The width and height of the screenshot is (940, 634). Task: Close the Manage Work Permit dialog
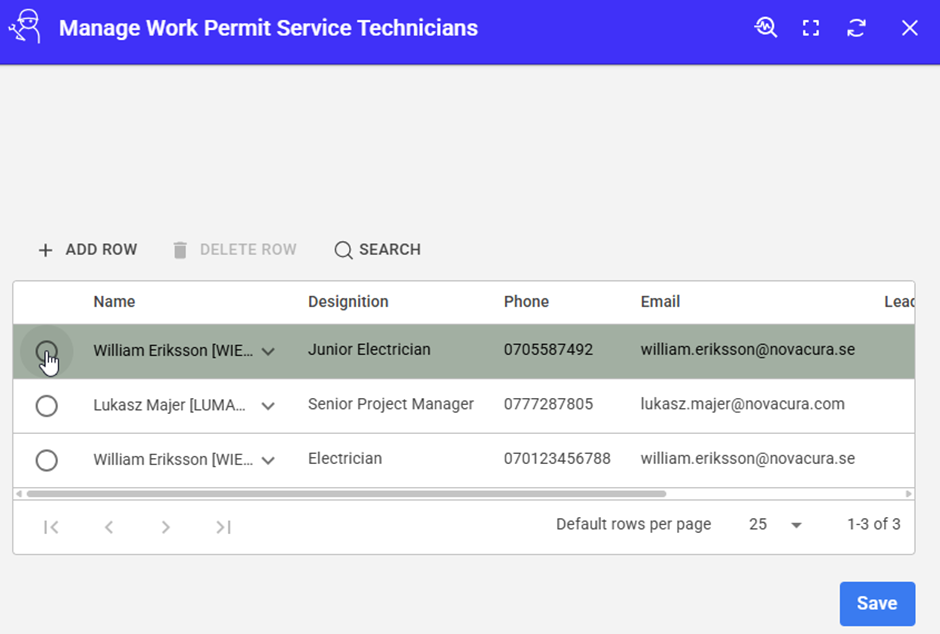[x=910, y=28]
